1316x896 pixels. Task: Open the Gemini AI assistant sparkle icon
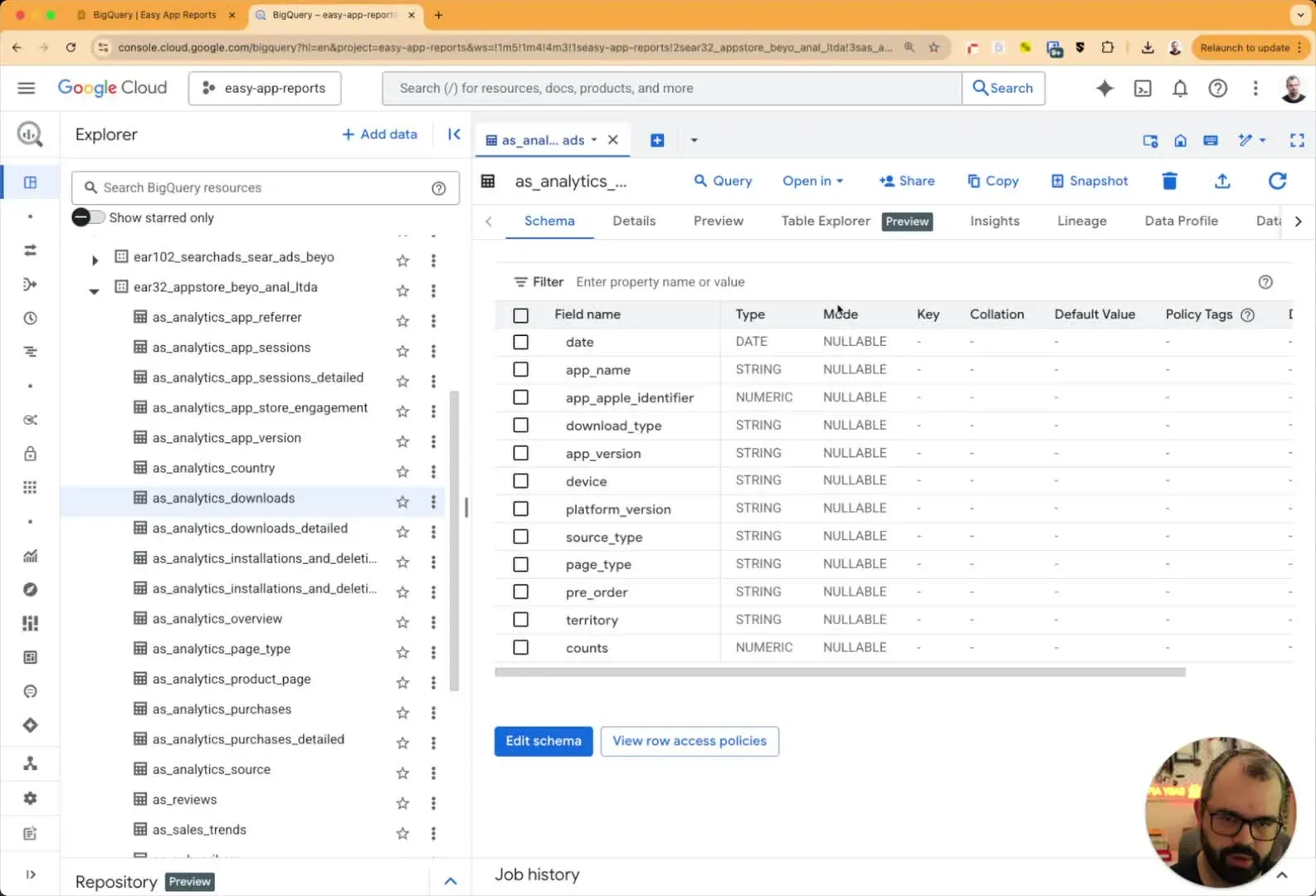coord(1104,88)
